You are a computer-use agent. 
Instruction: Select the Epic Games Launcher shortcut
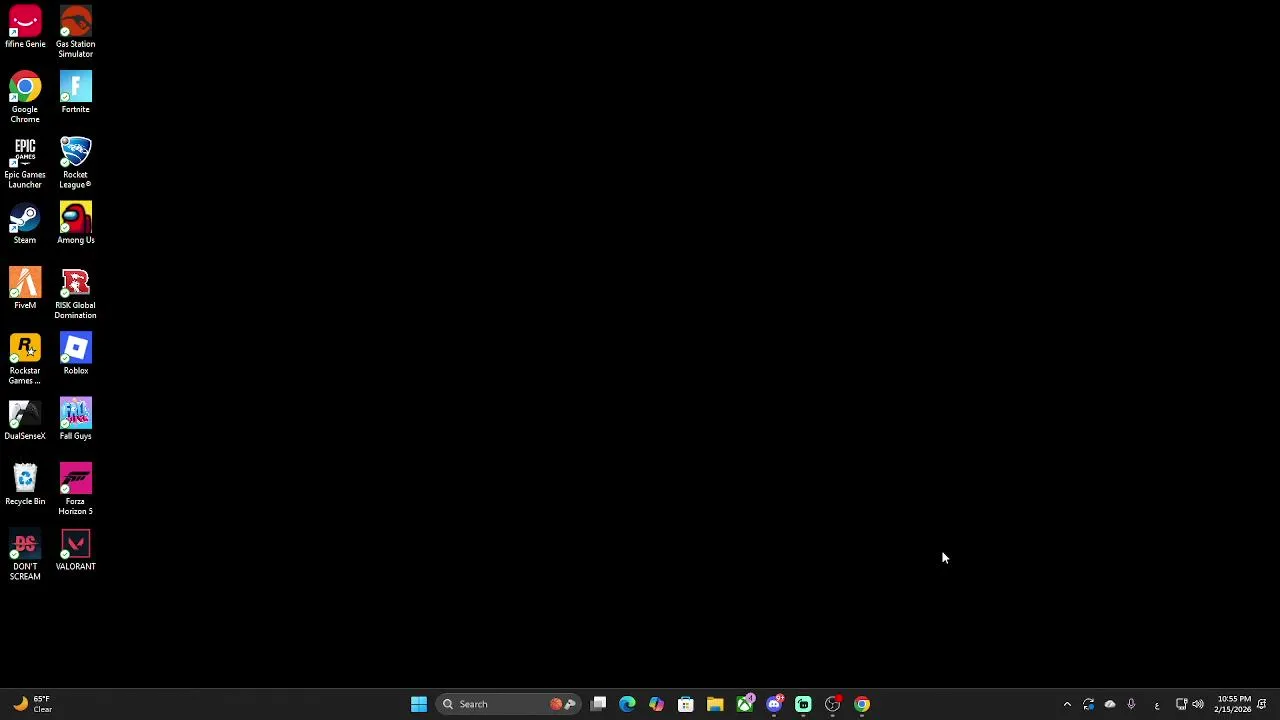pos(25,162)
